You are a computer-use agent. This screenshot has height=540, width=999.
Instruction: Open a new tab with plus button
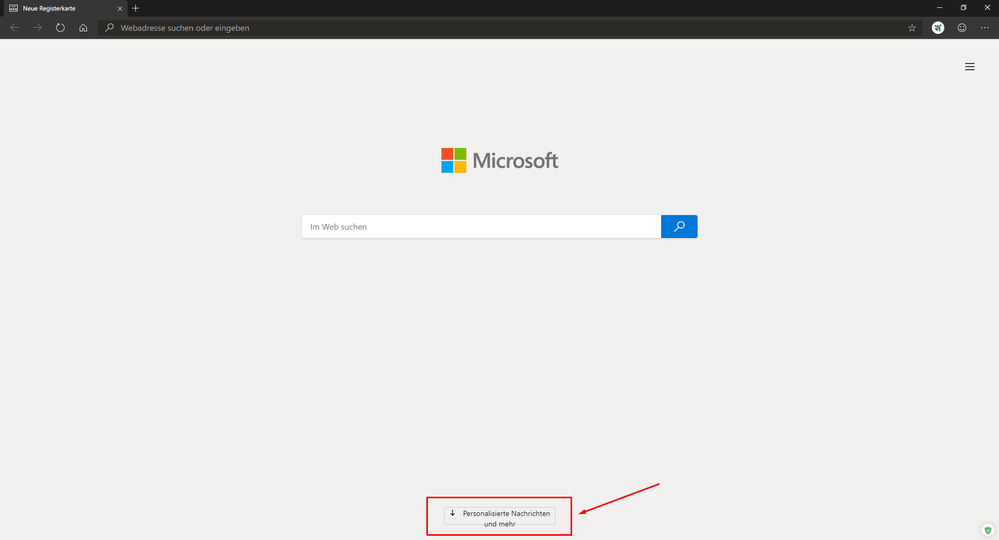click(x=136, y=8)
